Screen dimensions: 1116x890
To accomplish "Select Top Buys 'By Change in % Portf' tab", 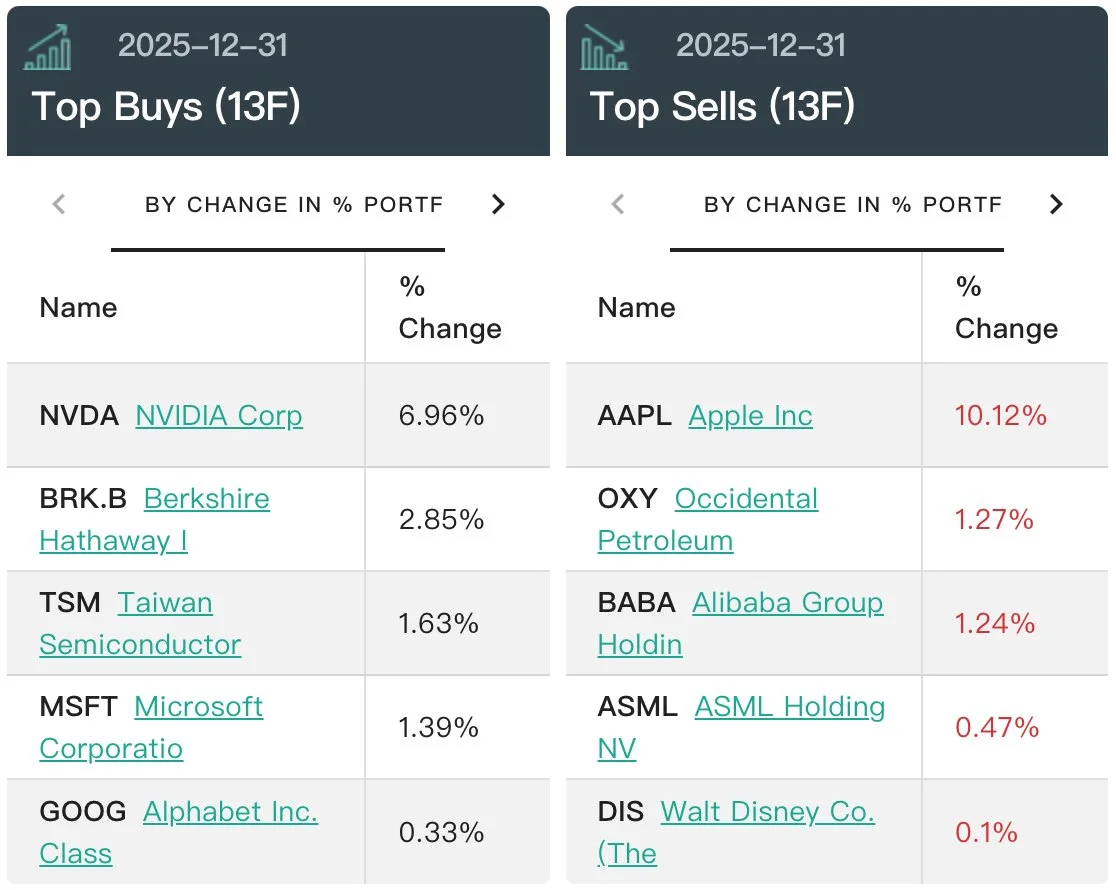I will [293, 205].
